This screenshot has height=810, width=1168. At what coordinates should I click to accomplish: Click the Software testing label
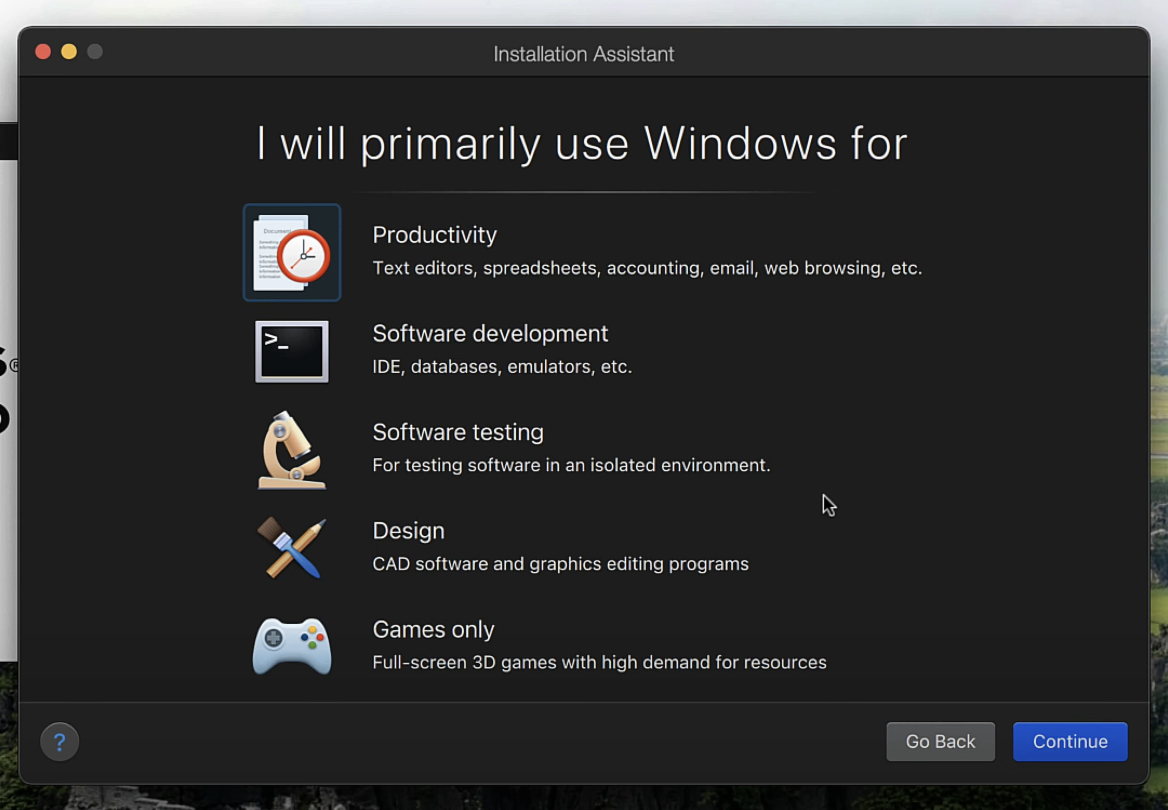click(x=458, y=432)
